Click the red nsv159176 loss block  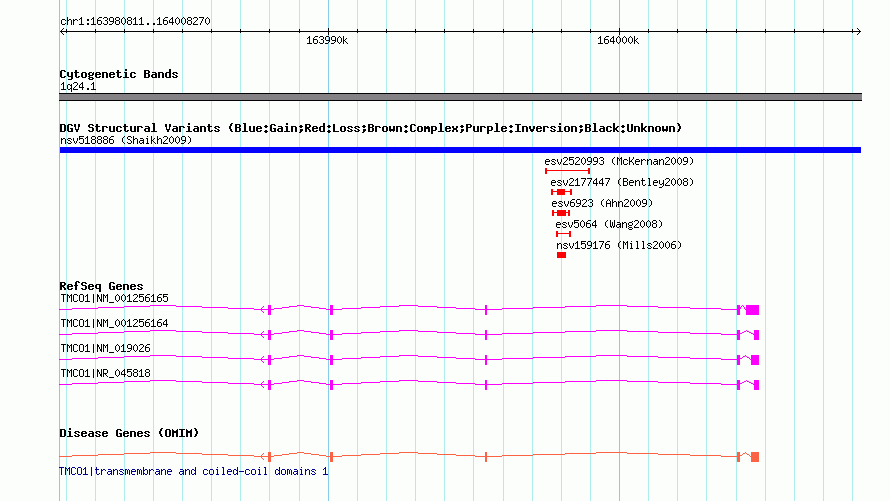[561, 255]
